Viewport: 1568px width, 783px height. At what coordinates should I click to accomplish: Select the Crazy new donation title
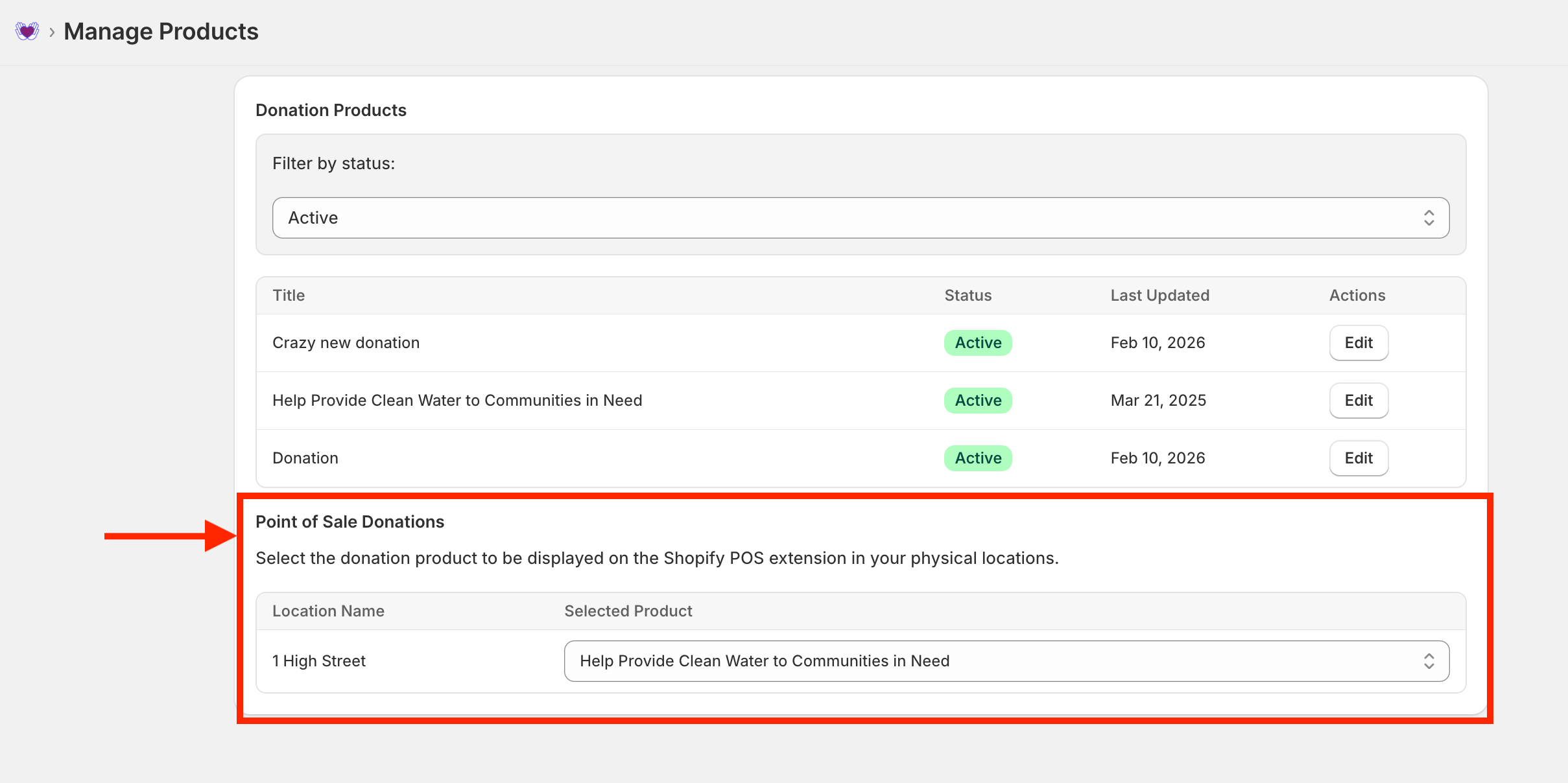click(346, 343)
